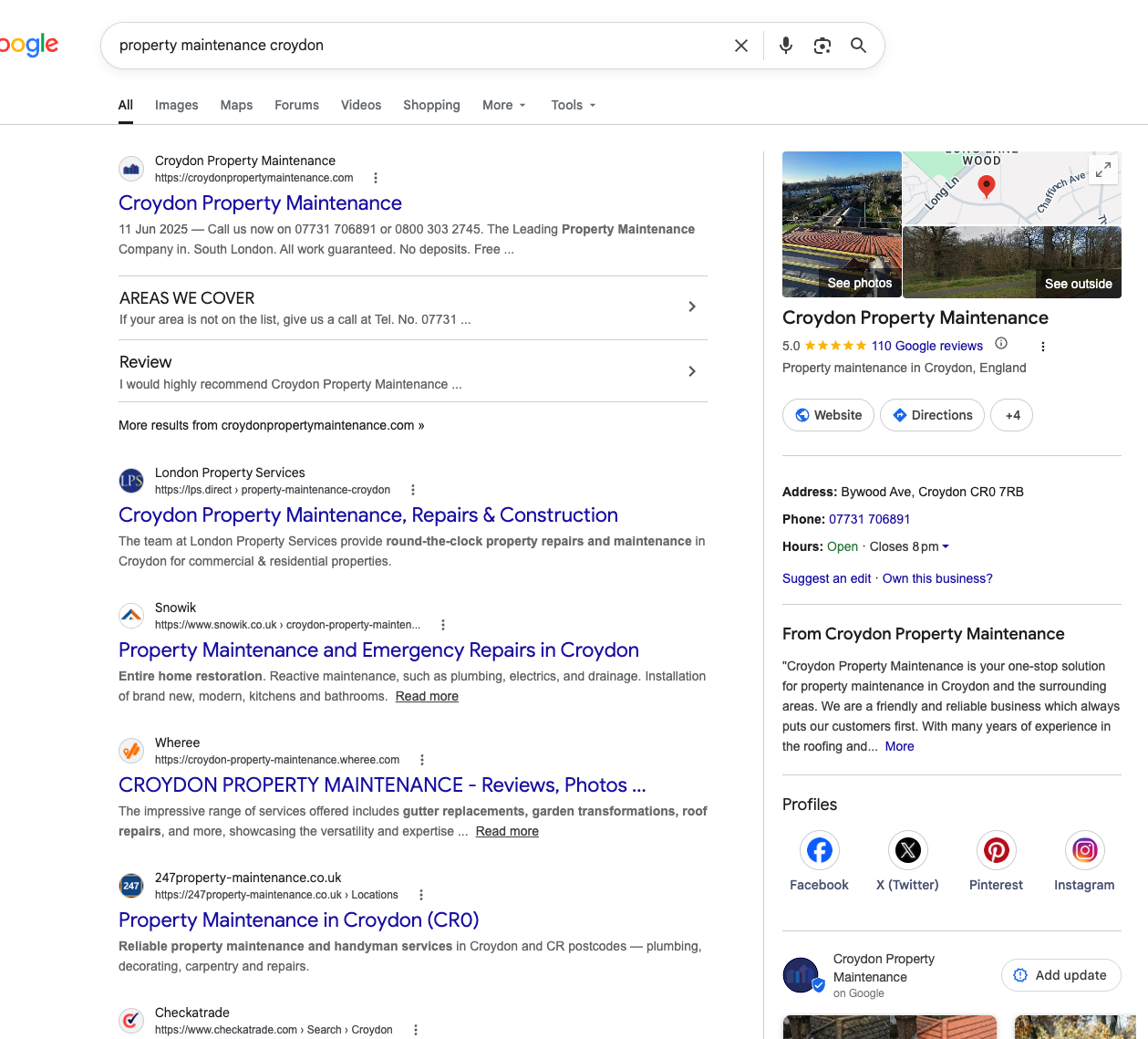Open options menu for Wheree result
The image size is (1148, 1039).
422,760
